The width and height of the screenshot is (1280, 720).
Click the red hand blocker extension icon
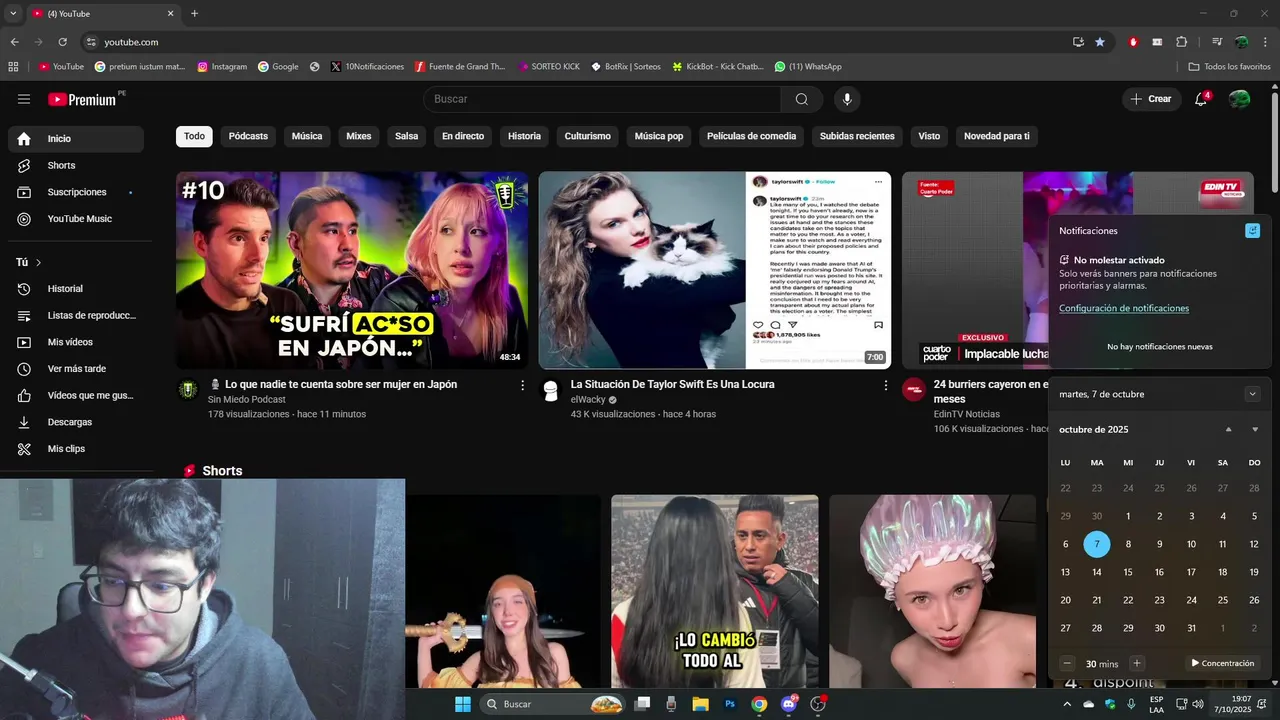coord(1133,42)
